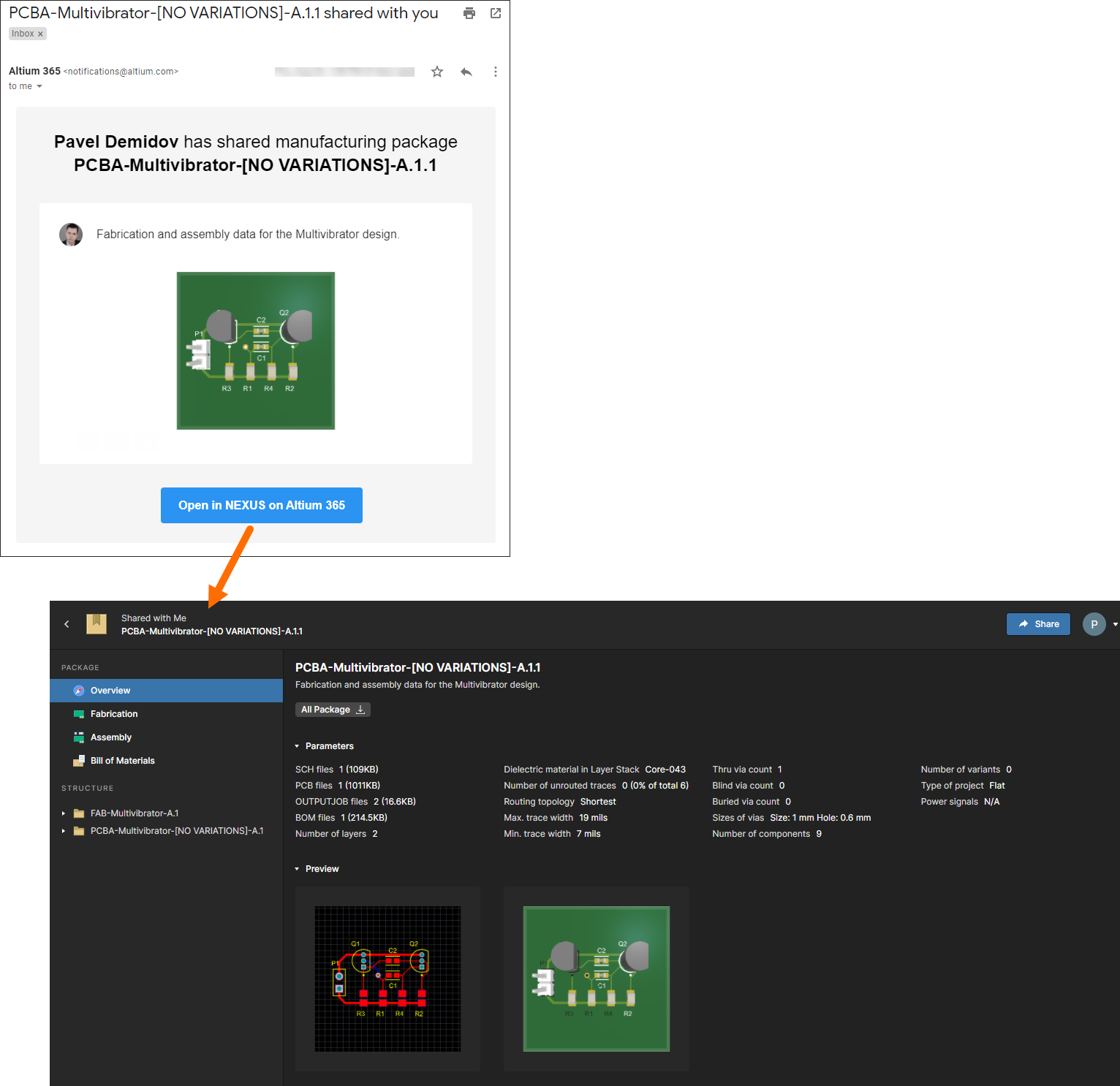Open the 2D PCB layout preview thumbnail
The height and width of the screenshot is (1086, 1120).
(387, 979)
